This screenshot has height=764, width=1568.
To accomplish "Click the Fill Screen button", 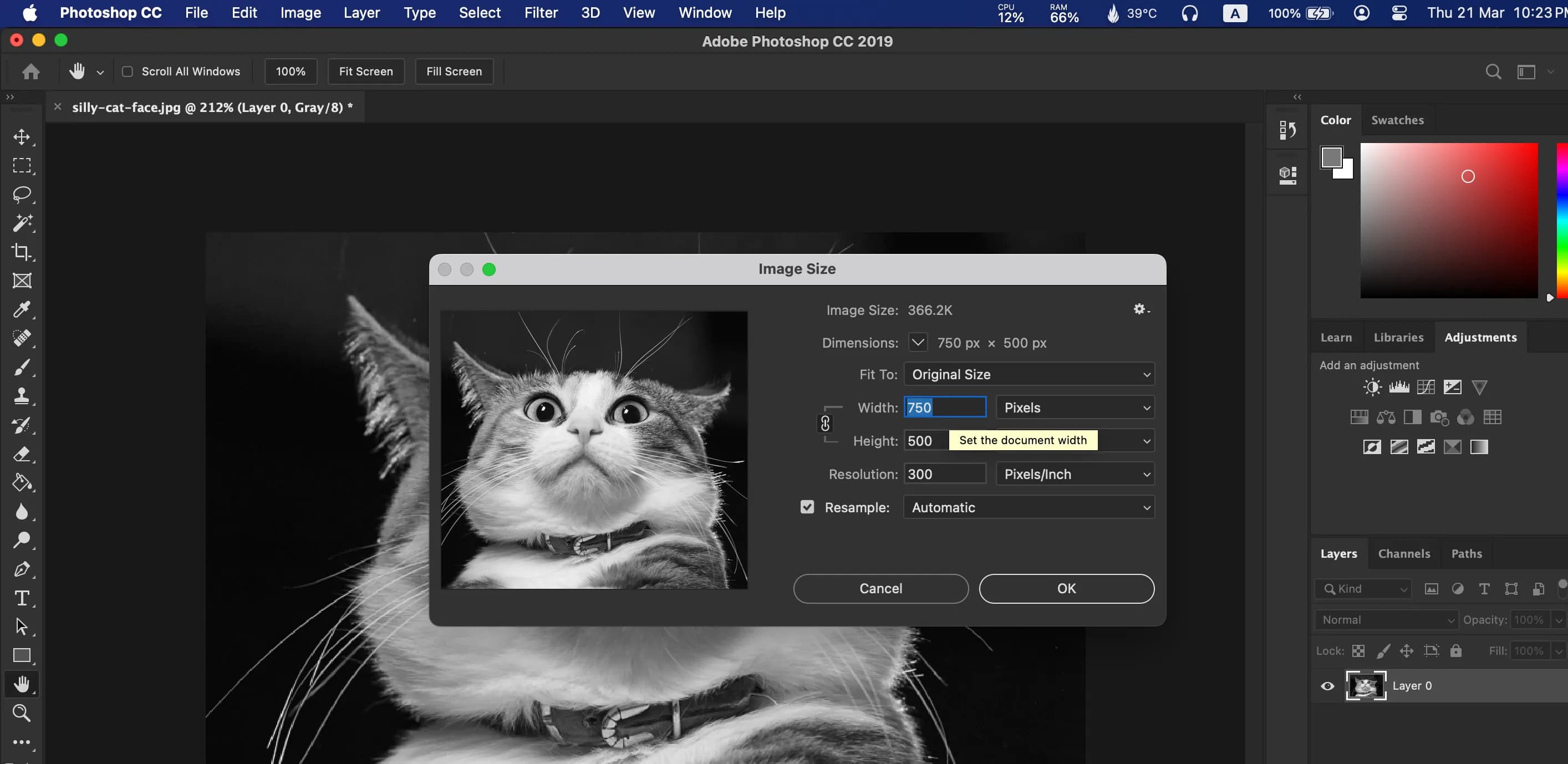I will pos(454,72).
